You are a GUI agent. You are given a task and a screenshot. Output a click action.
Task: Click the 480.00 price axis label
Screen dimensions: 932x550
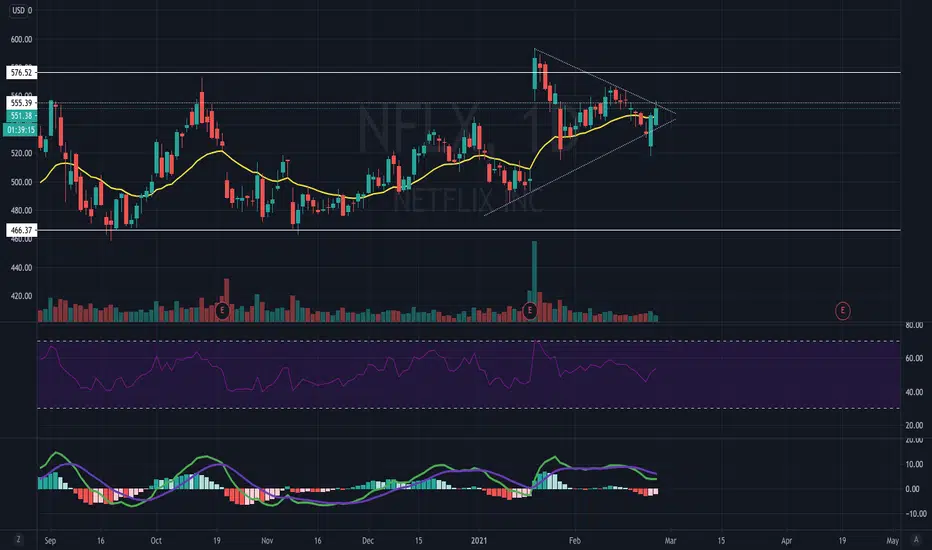point(21,210)
